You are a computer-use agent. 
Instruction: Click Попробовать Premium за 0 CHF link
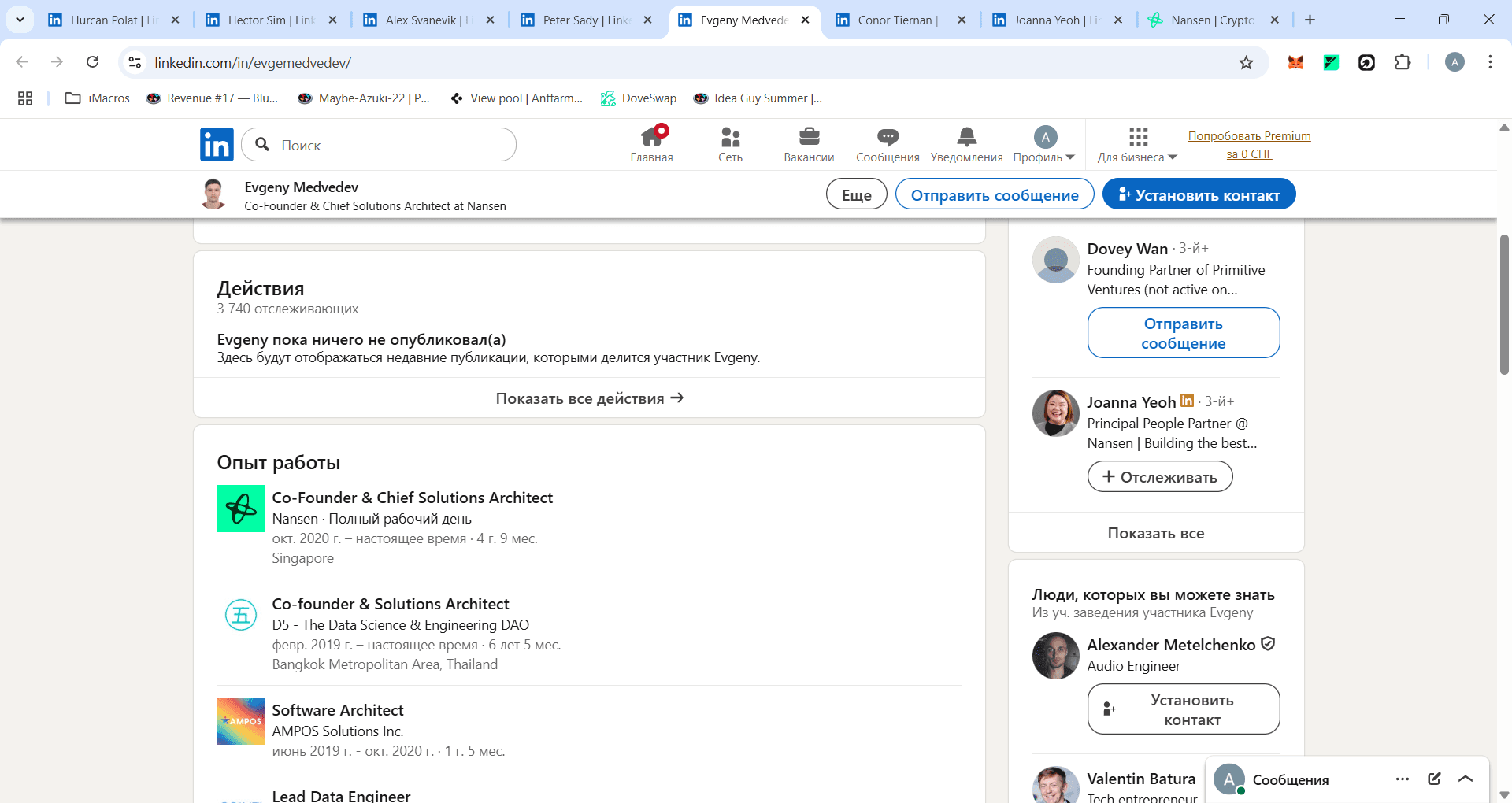pyautogui.click(x=1249, y=145)
